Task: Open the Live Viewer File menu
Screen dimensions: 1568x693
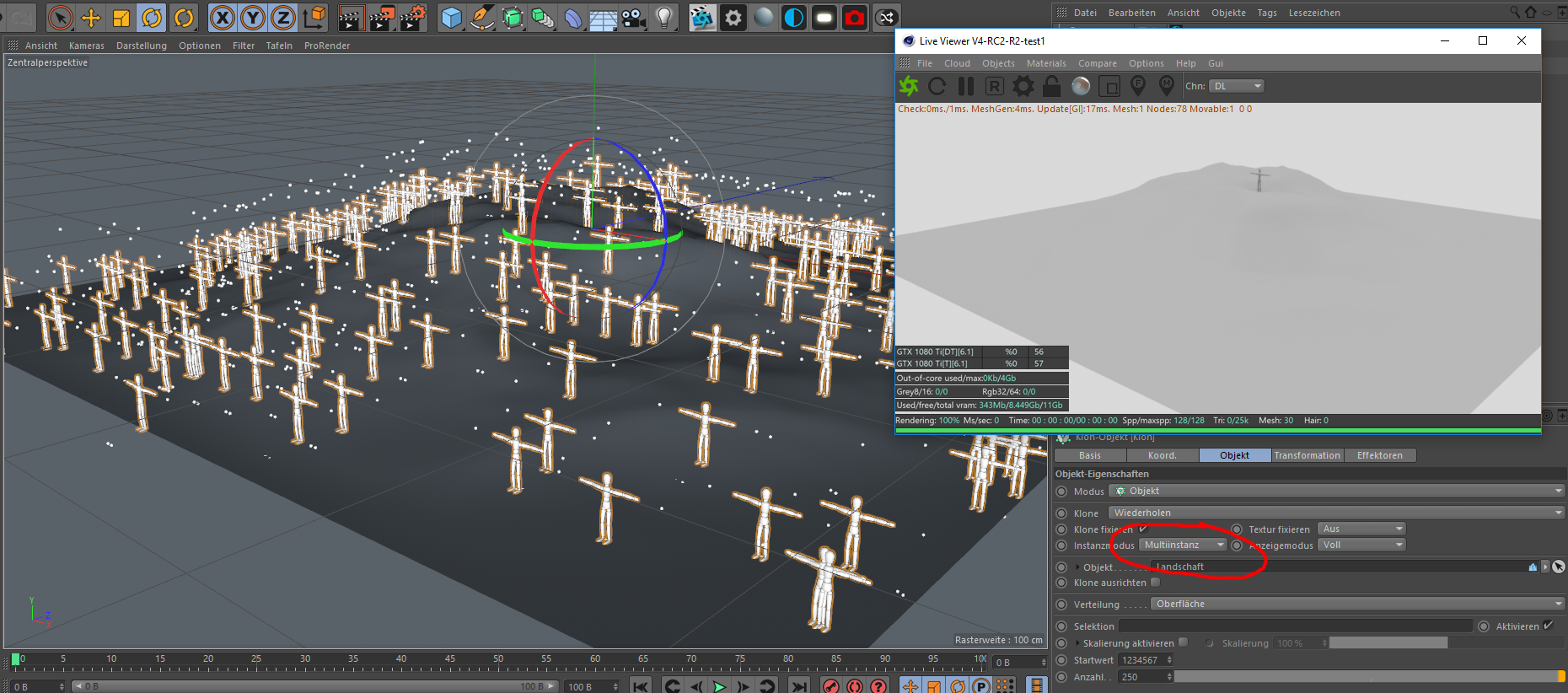Action: coord(925,63)
